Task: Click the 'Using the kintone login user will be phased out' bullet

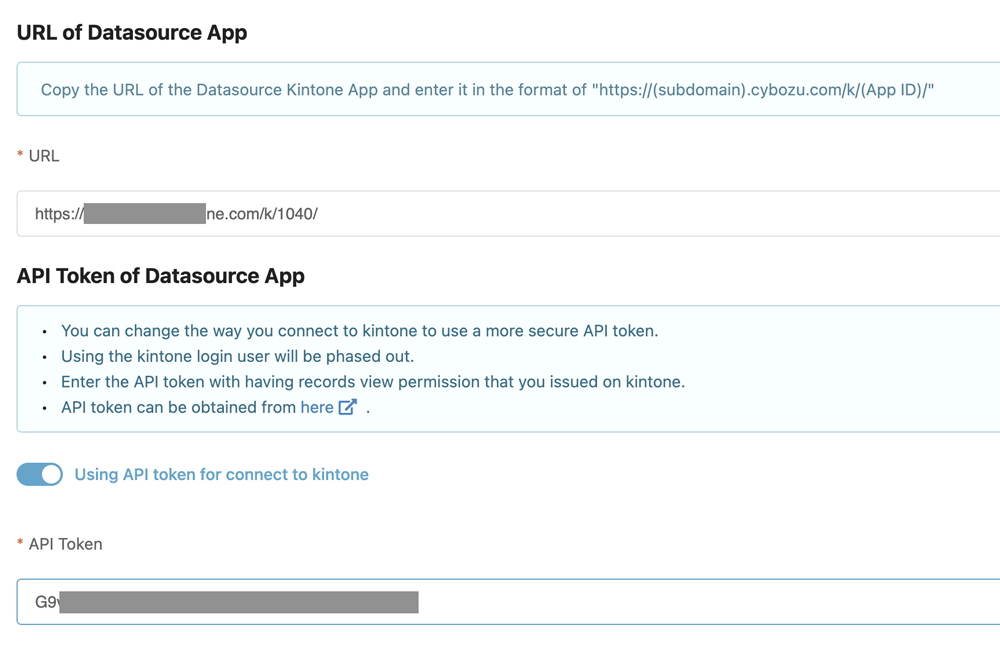Action: tap(237, 356)
